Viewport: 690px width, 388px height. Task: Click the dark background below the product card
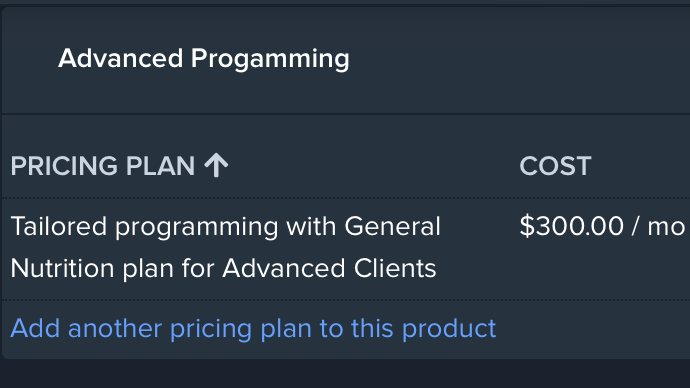coord(345,374)
